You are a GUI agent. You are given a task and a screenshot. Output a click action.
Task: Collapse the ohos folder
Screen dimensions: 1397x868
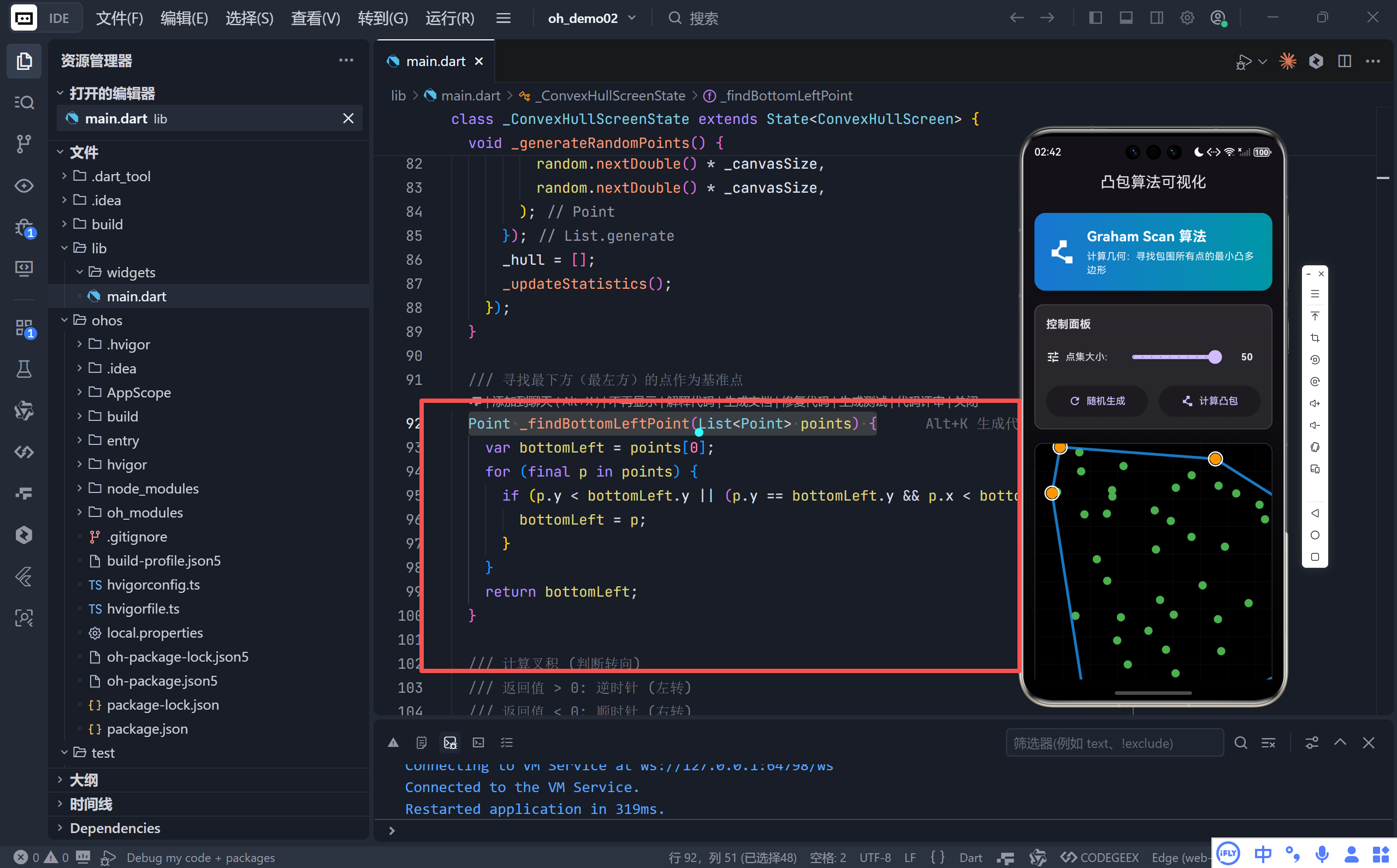click(x=107, y=320)
